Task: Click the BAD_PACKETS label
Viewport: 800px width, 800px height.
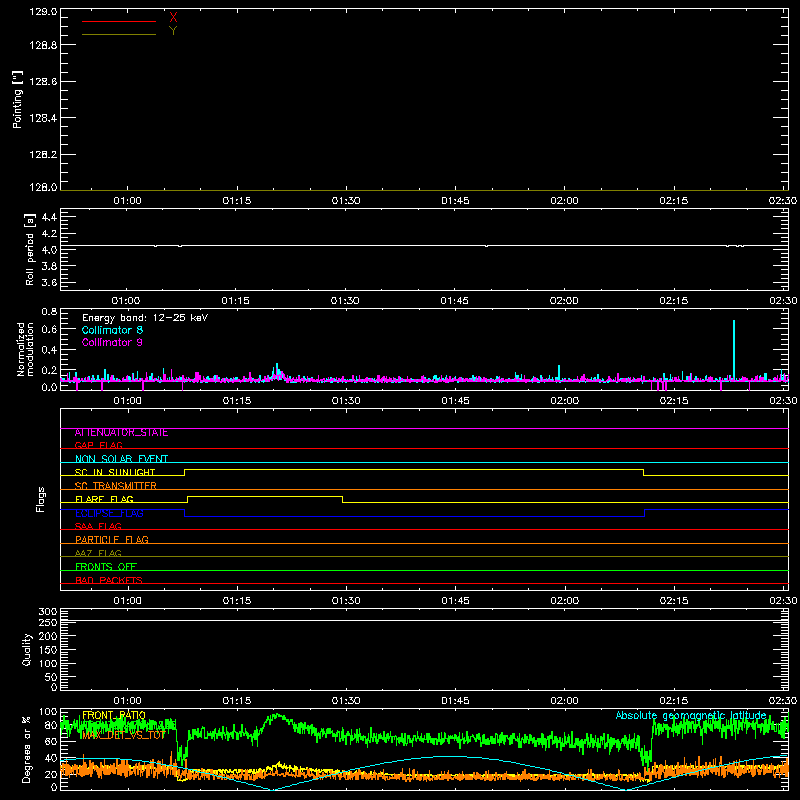Action: [109, 580]
